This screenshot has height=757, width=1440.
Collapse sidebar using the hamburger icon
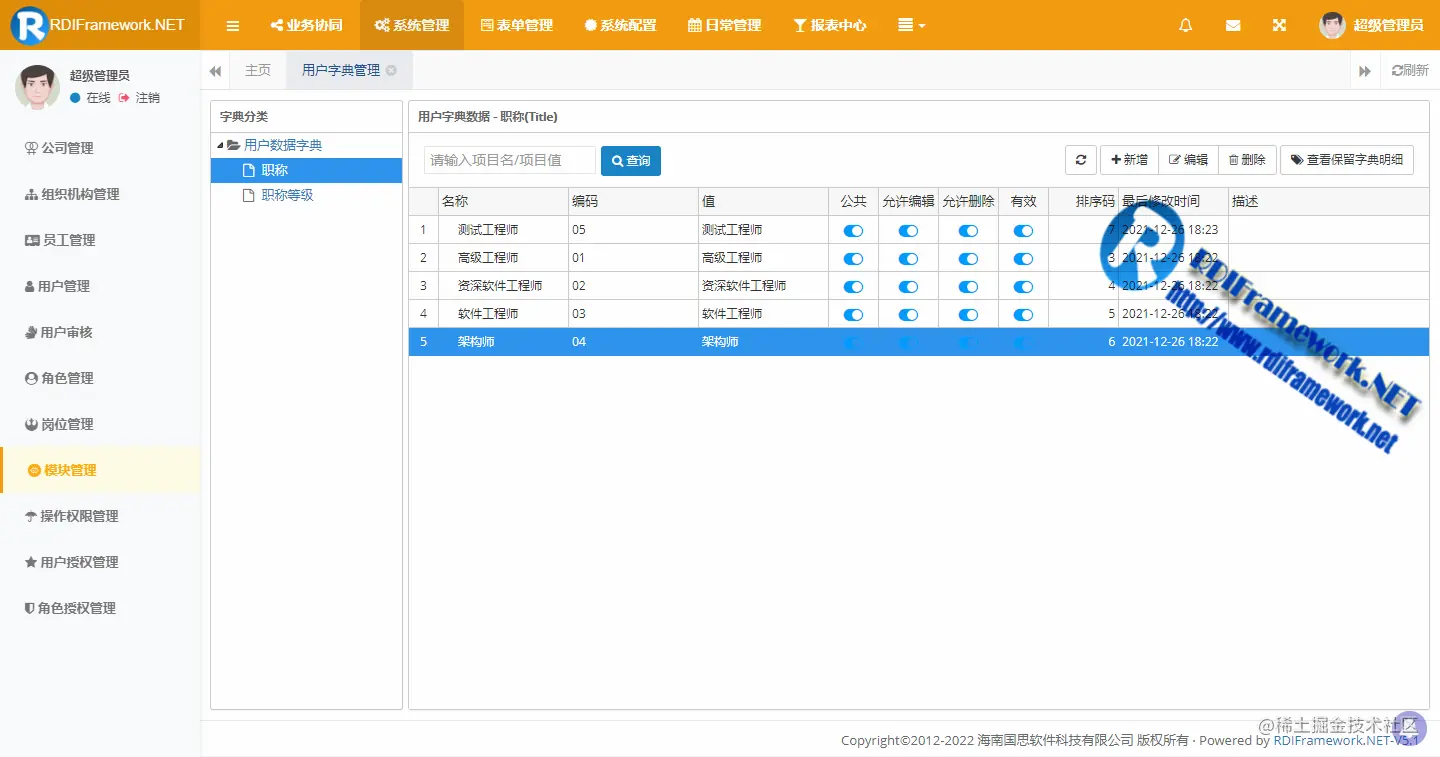point(233,25)
